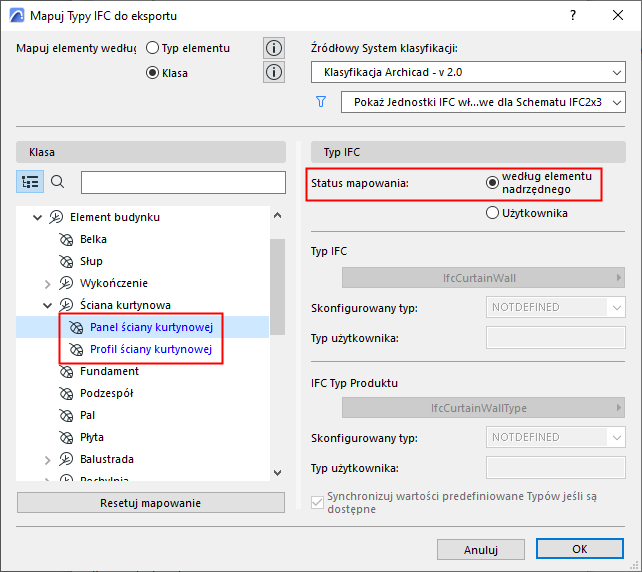
Task: Select Ściana kurtynowa in the tree
Action: point(125,305)
